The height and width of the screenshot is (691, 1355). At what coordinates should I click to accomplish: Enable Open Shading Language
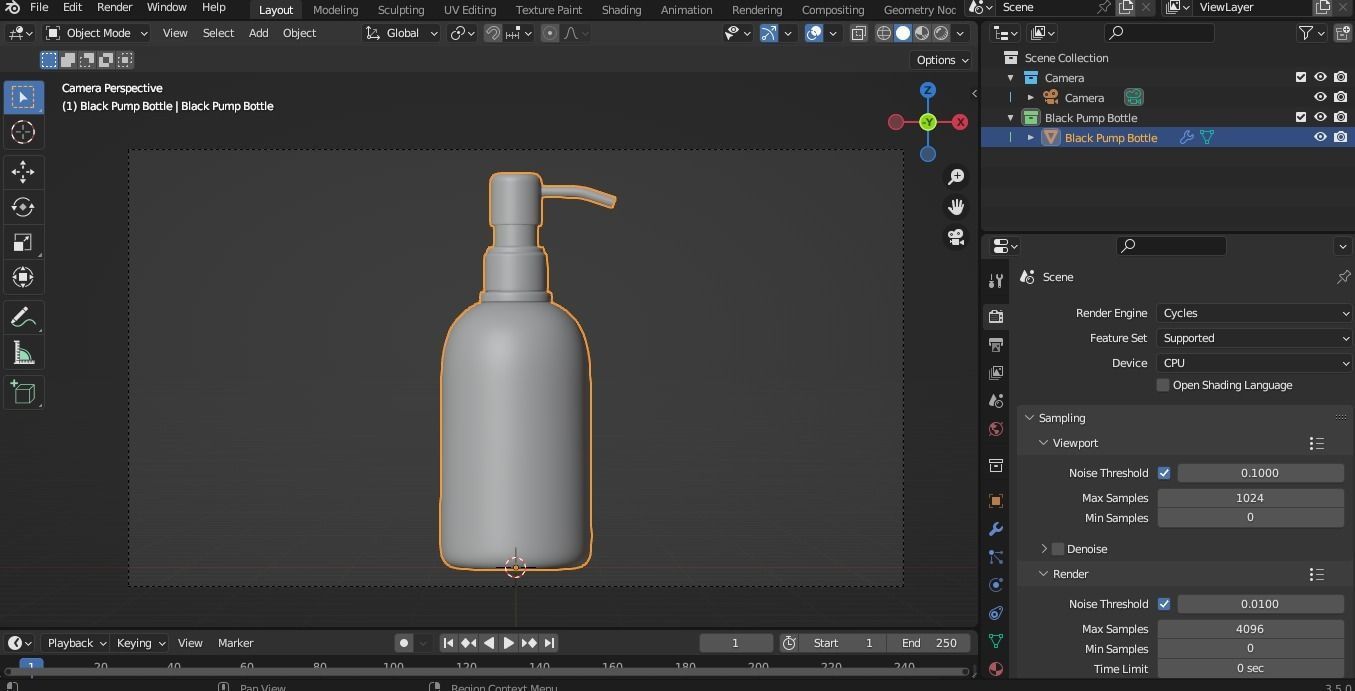pyautogui.click(x=1163, y=385)
